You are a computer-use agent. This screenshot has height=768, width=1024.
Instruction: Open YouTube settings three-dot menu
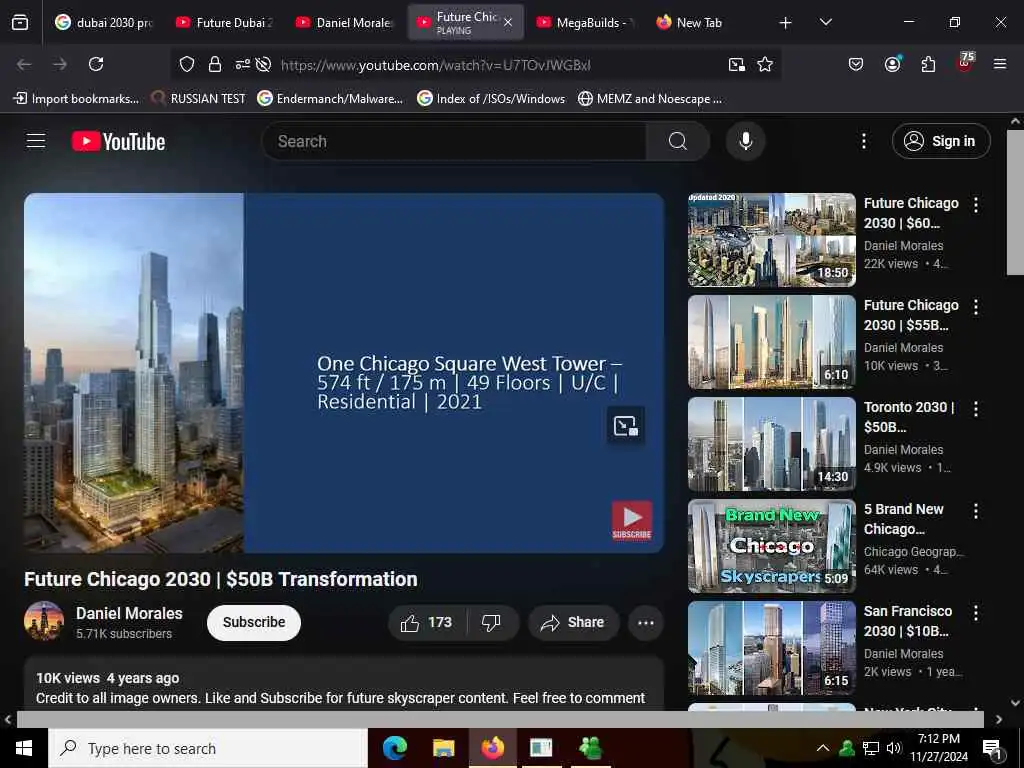tap(863, 141)
